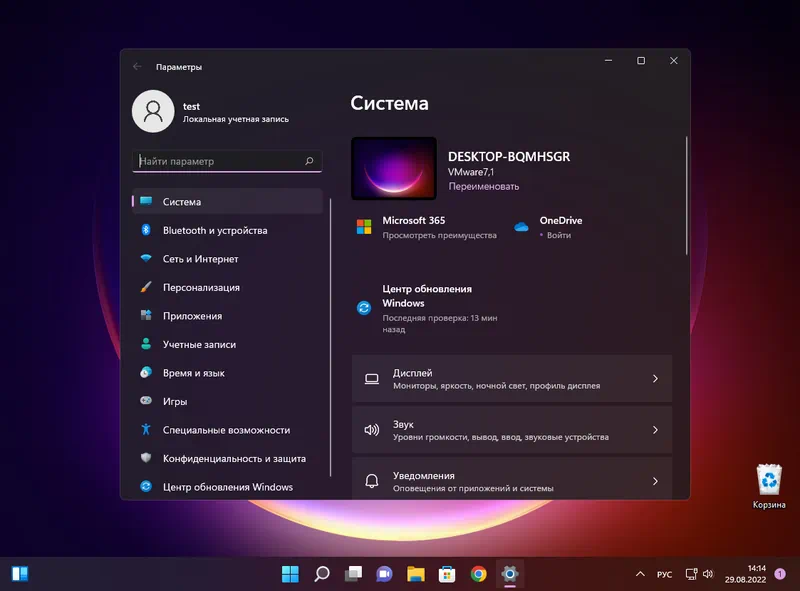Go to Приложения settings section
The image size is (800, 591).
(x=192, y=316)
